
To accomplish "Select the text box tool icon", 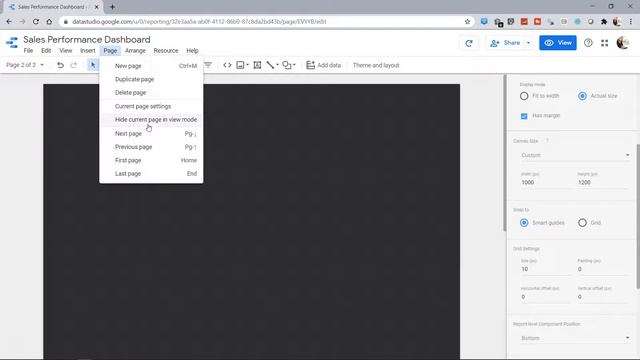I will pyautogui.click(x=257, y=65).
